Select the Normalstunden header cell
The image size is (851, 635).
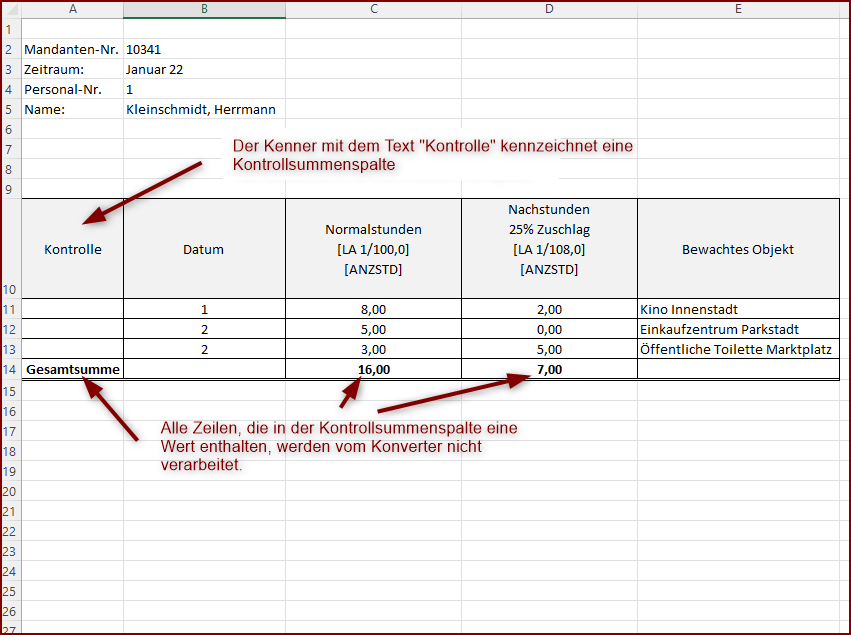pyautogui.click(x=373, y=249)
